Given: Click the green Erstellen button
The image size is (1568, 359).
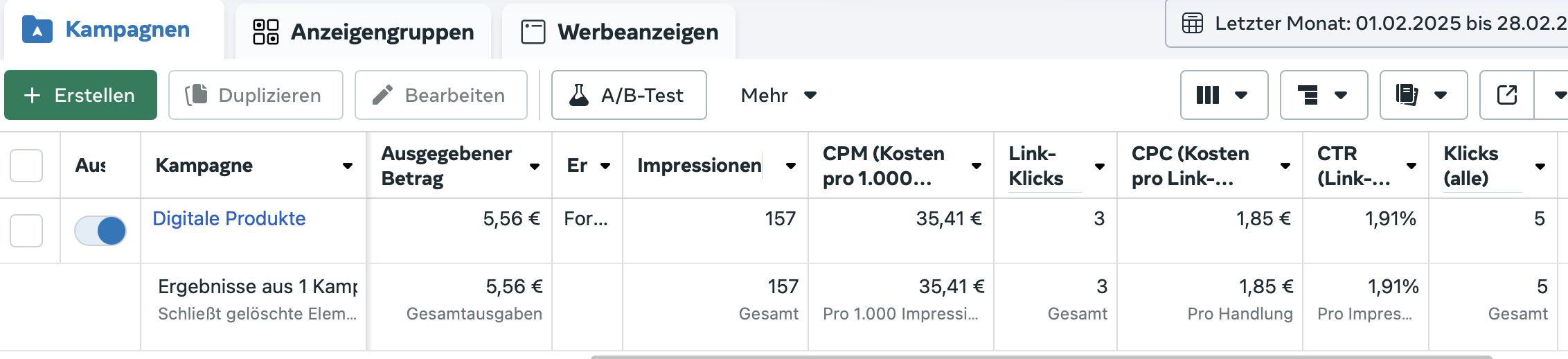Looking at the screenshot, I should (81, 95).
